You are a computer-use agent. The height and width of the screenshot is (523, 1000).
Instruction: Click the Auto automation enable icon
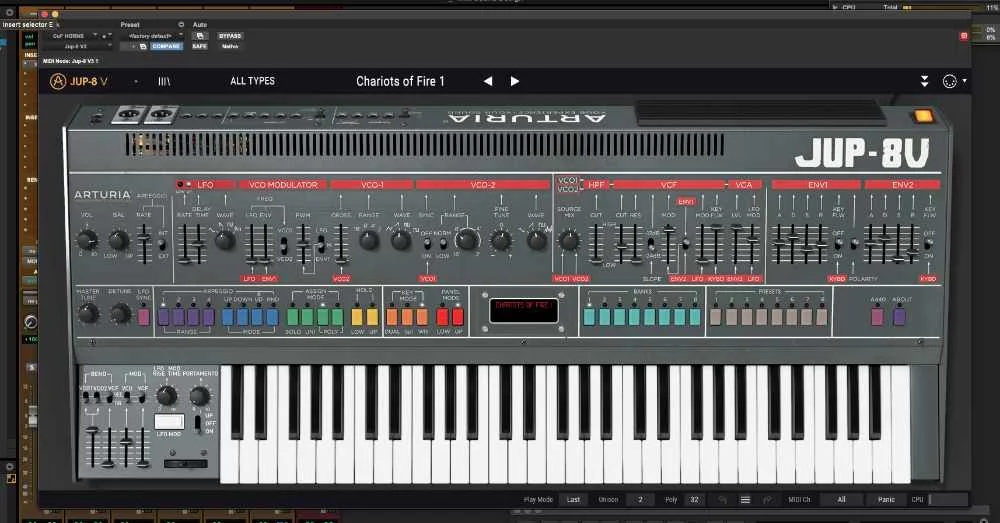tap(200, 36)
